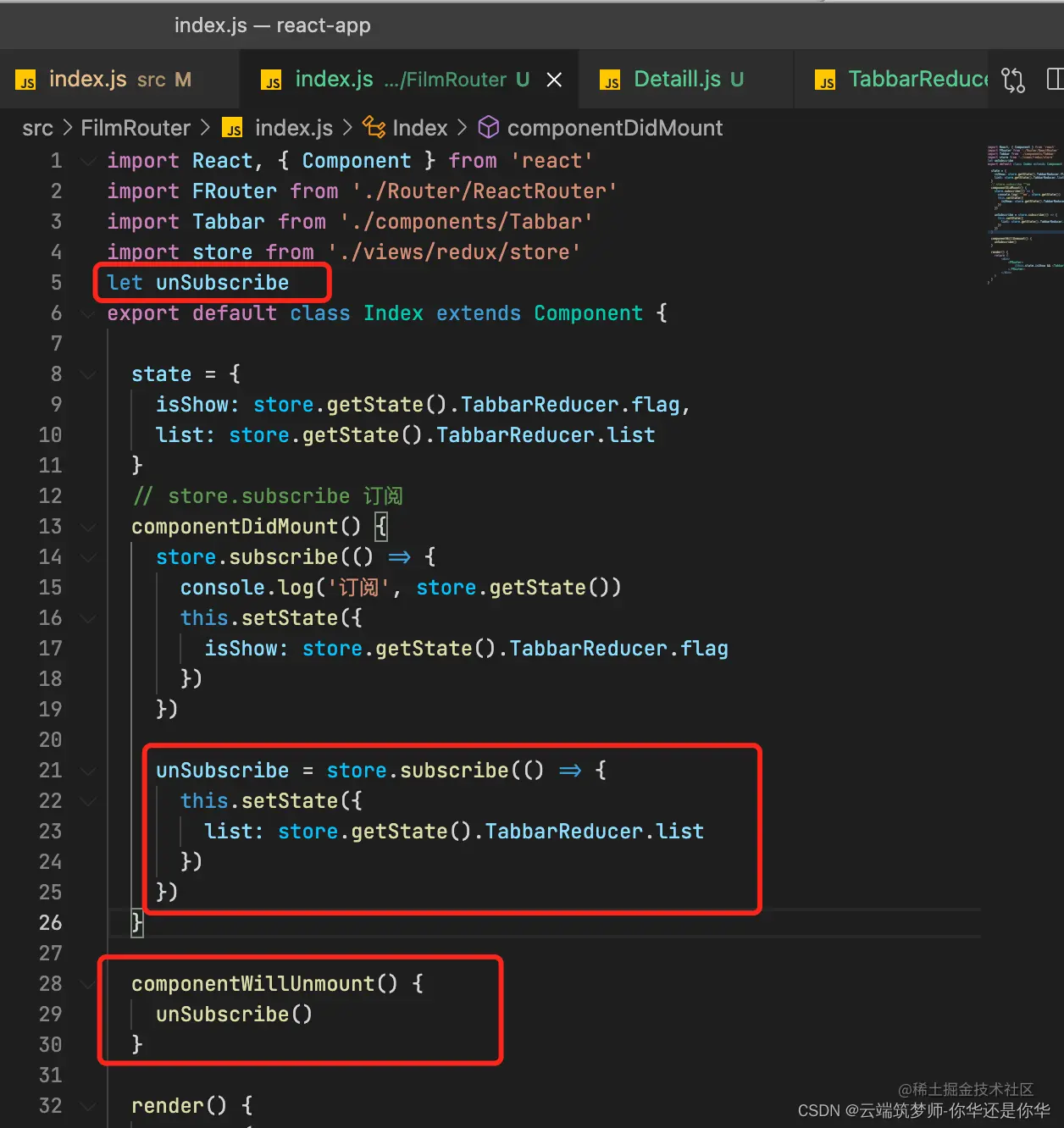Click the JS icon on the index.js src tab
The image size is (1064, 1128).
[x=26, y=80]
